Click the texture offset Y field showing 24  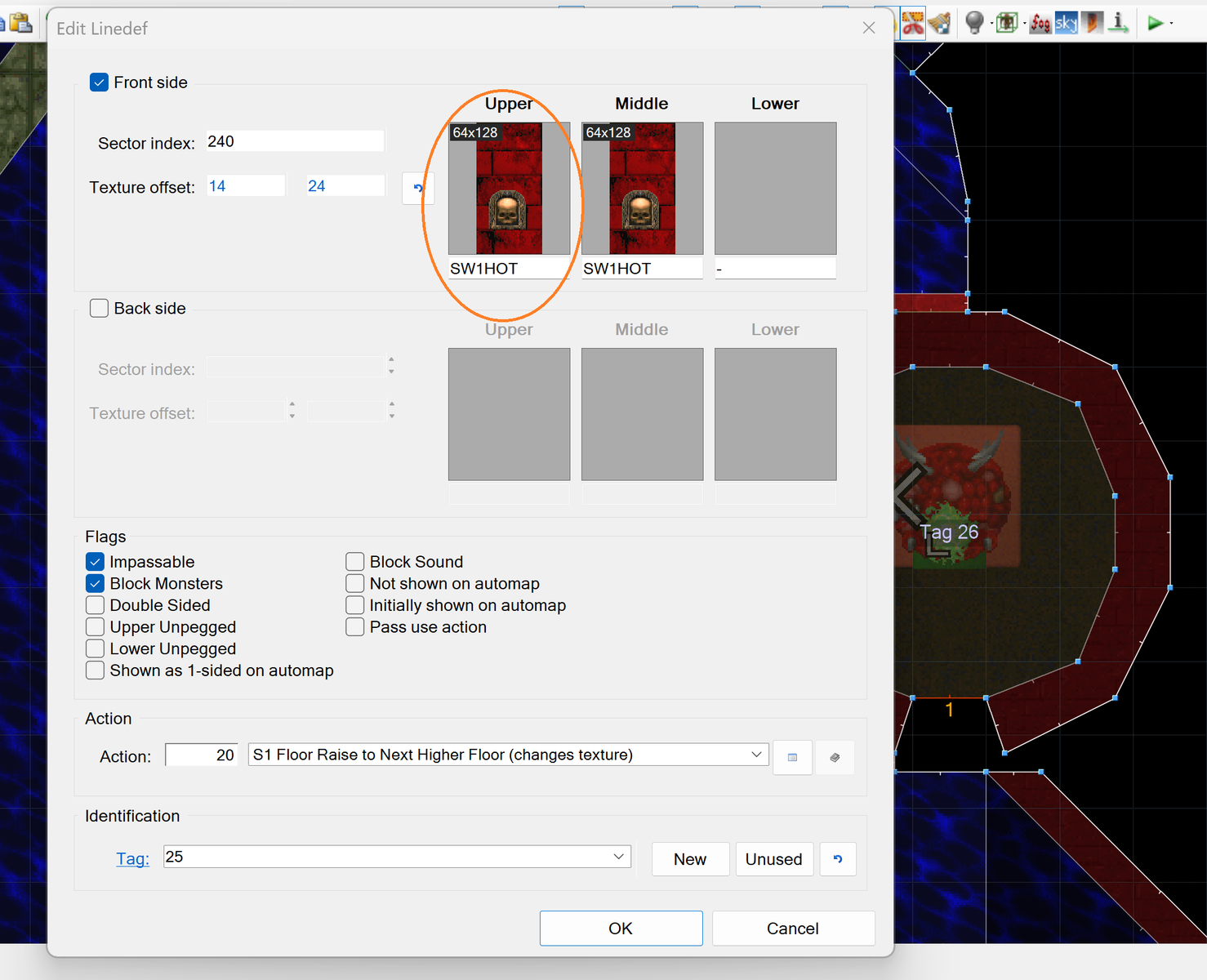click(x=345, y=186)
